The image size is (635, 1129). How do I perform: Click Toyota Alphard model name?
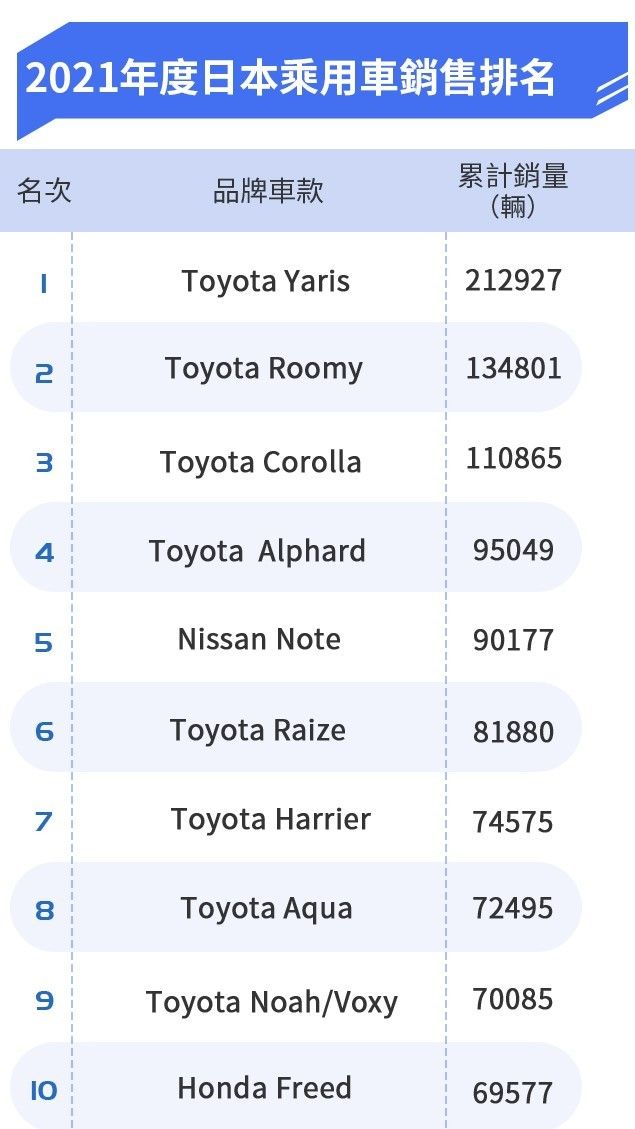pyautogui.click(x=258, y=552)
